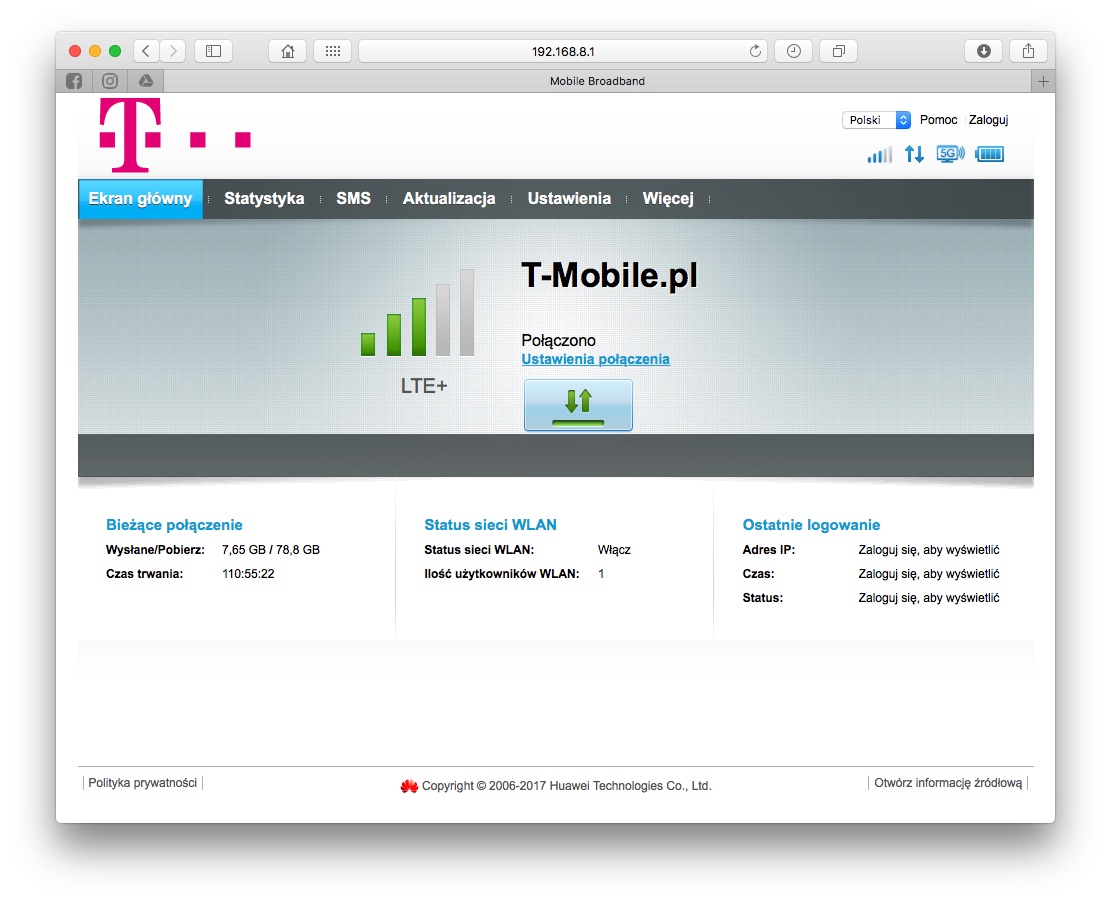The width and height of the screenshot is (1111, 903).
Task: Open the history clock icon
Action: (794, 51)
